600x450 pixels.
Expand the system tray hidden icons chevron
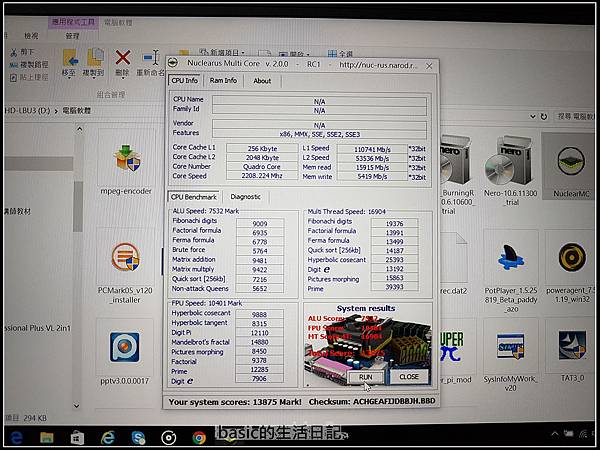(x=555, y=434)
